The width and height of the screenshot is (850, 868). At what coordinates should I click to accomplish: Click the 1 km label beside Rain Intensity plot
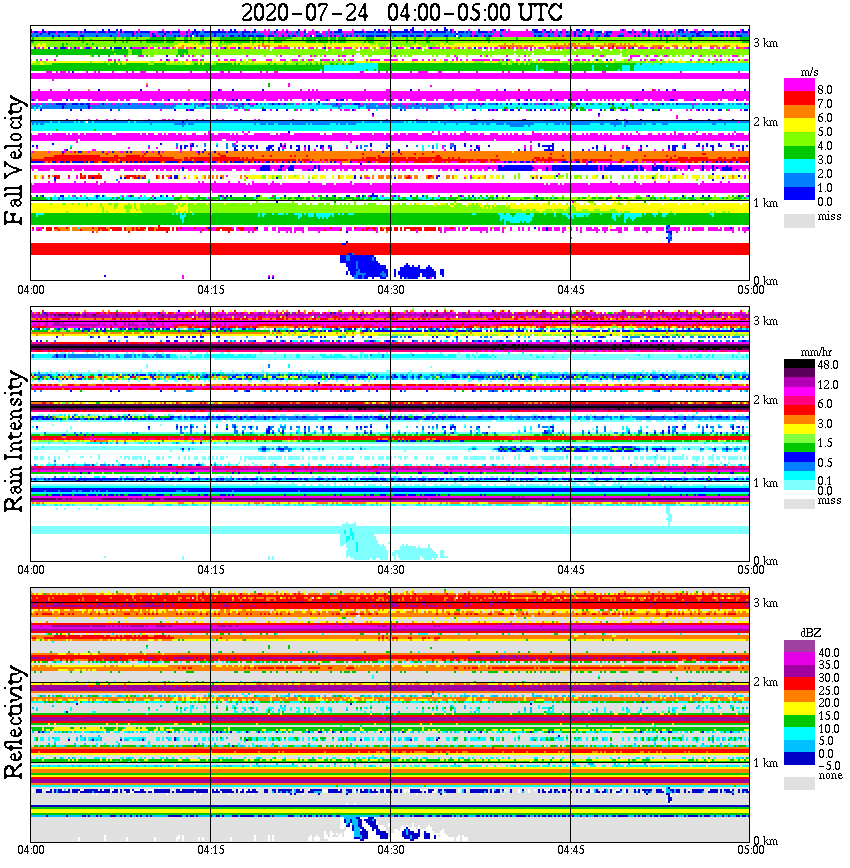tap(765, 483)
